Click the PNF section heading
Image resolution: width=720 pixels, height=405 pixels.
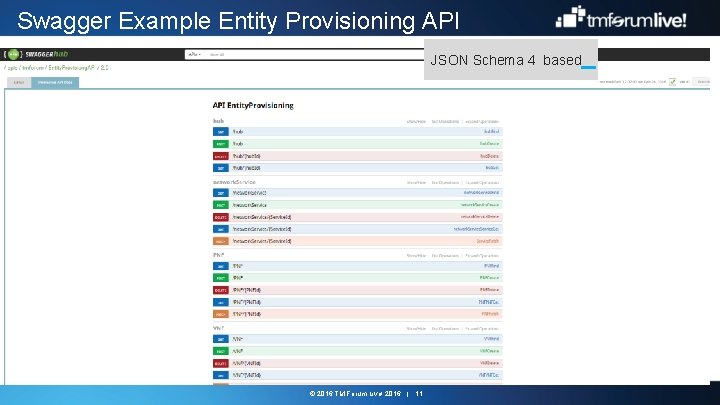pos(219,255)
